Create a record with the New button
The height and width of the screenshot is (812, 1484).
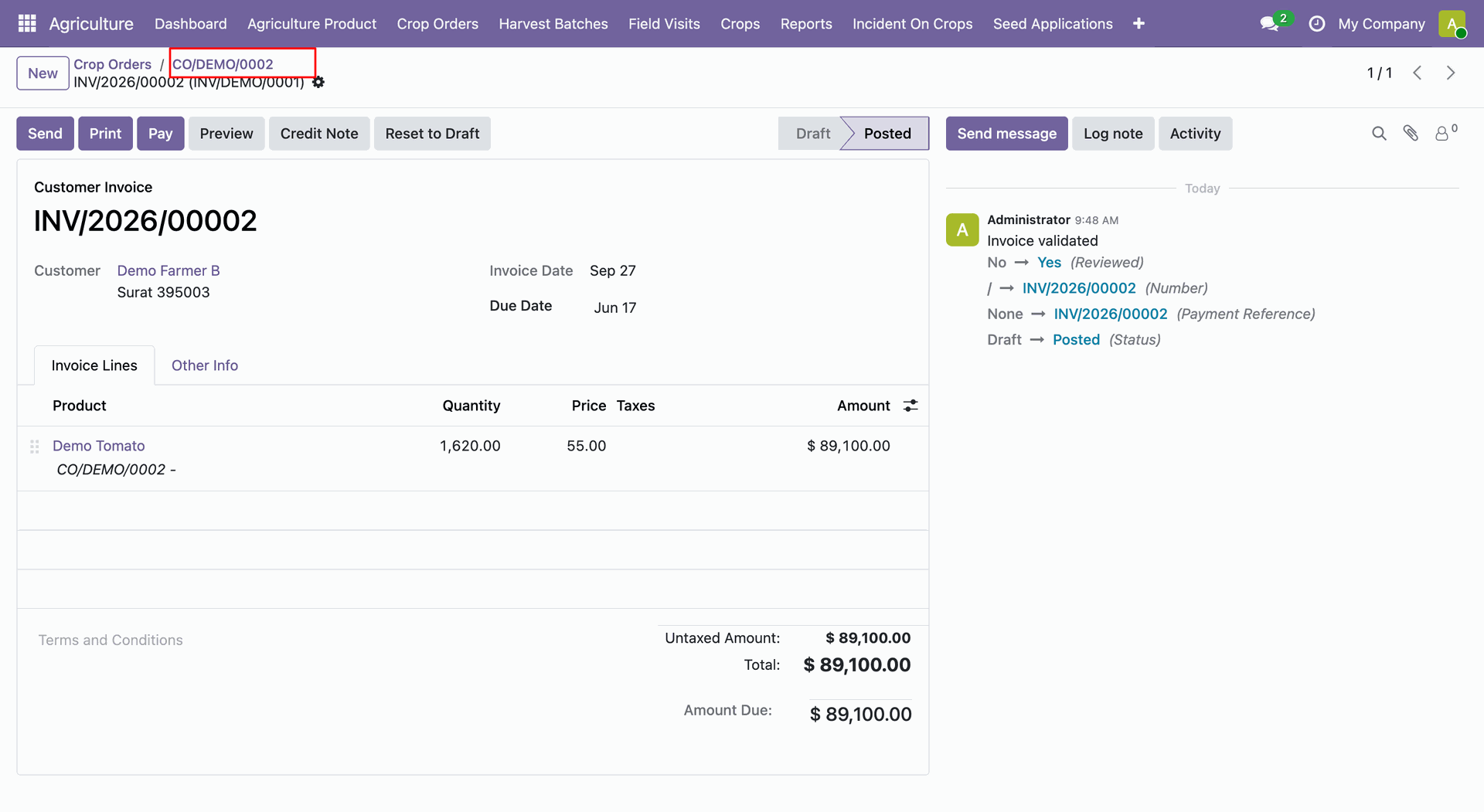(43, 73)
